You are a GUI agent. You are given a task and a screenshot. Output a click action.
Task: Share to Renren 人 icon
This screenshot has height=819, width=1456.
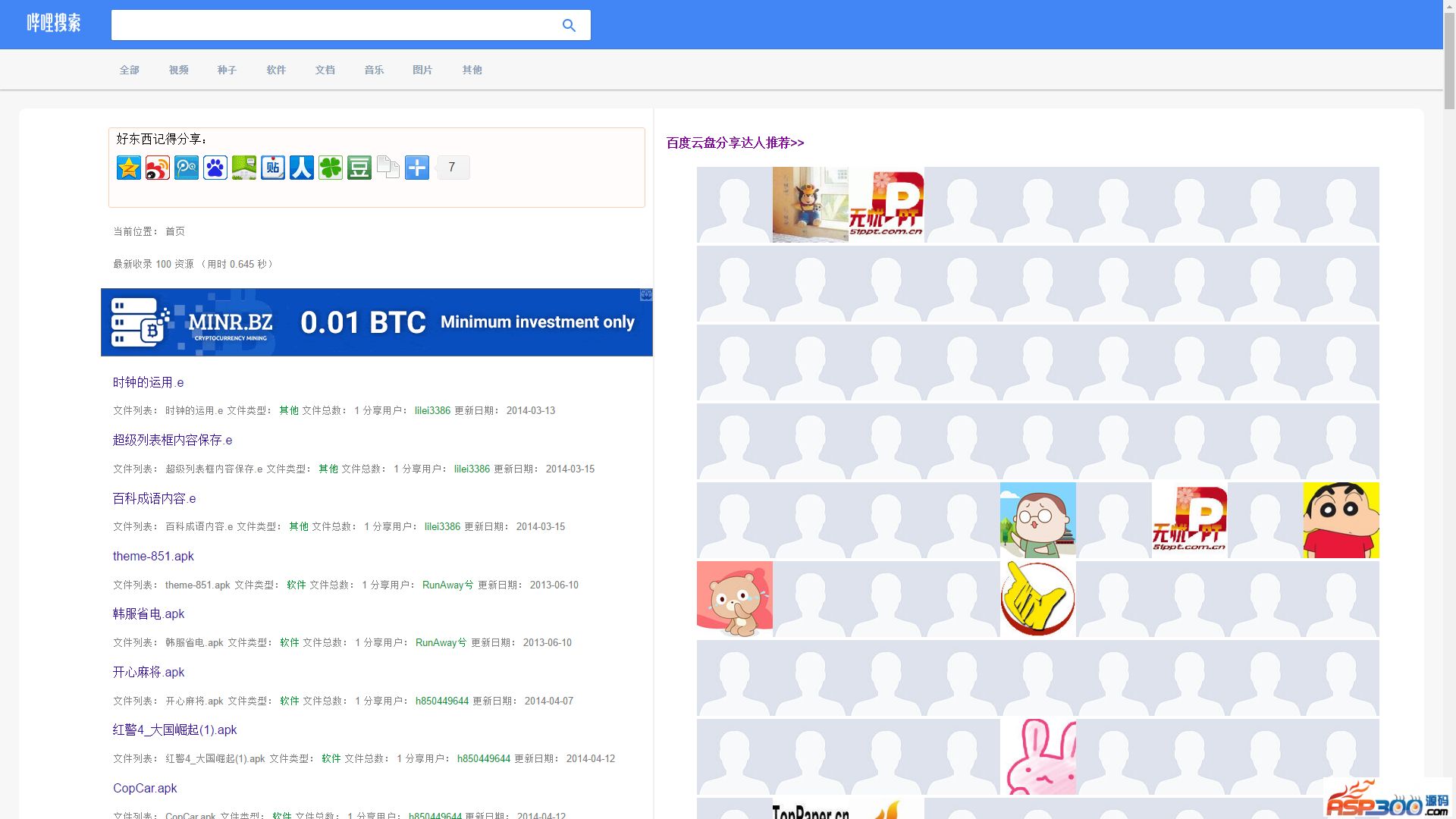point(302,168)
